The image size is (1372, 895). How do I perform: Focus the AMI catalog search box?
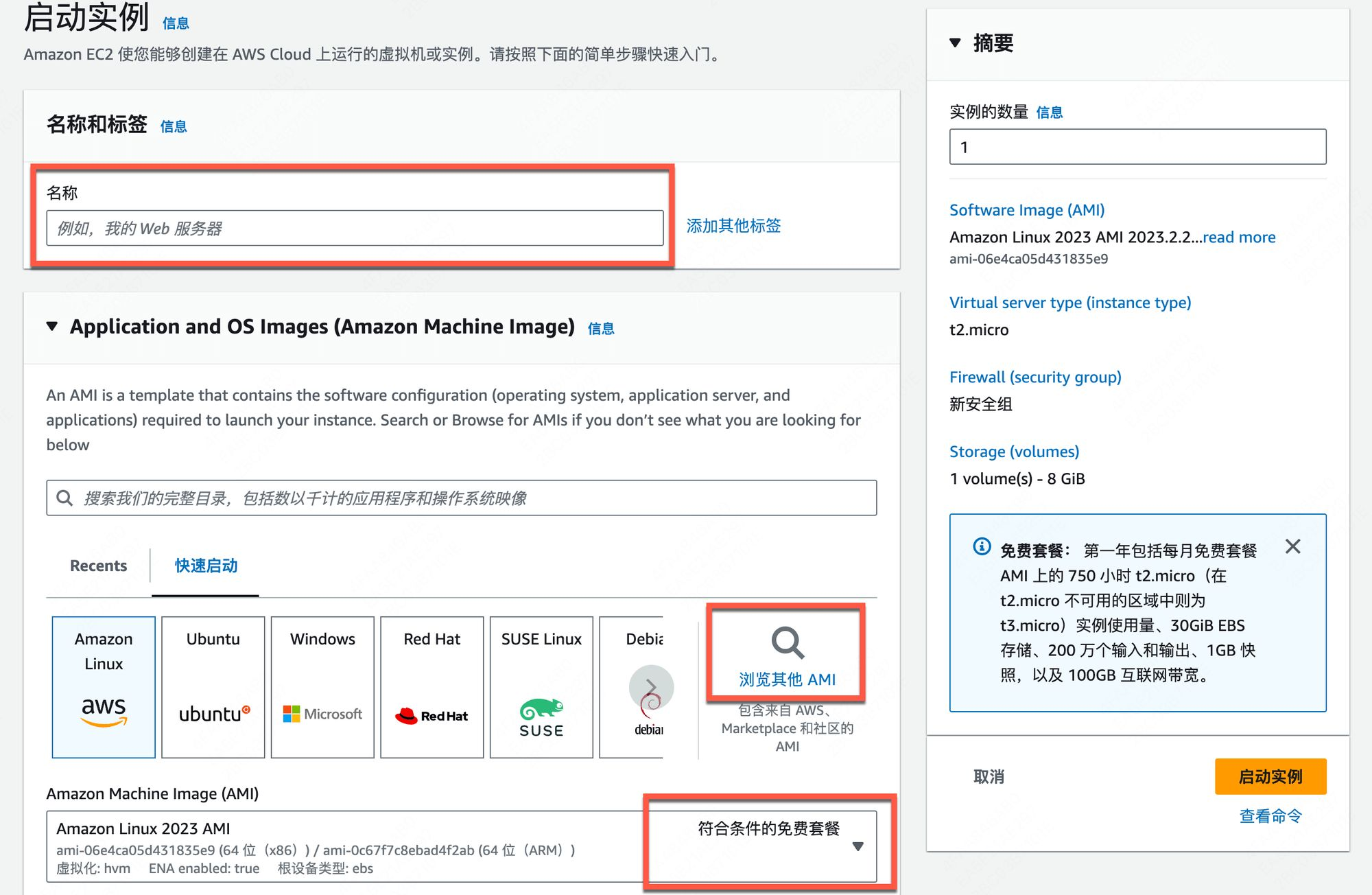461,498
